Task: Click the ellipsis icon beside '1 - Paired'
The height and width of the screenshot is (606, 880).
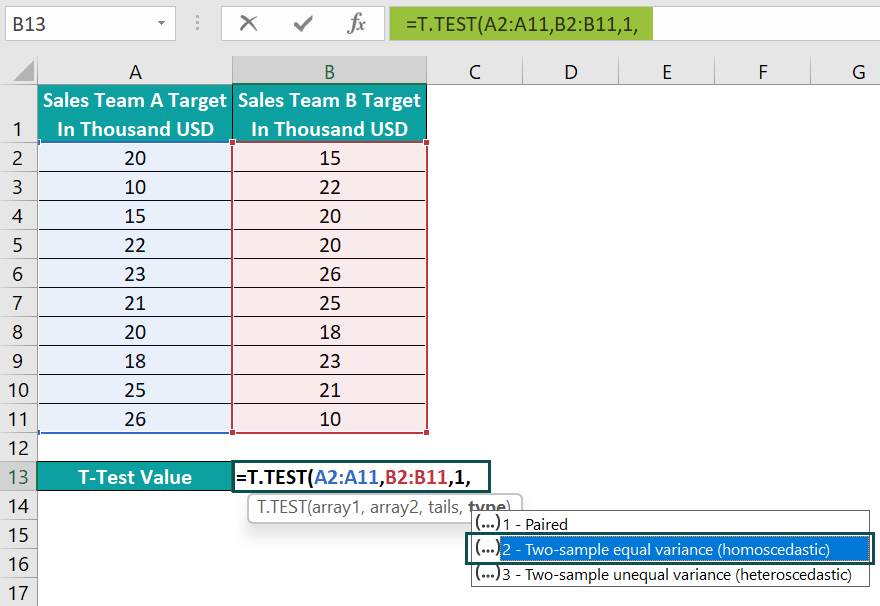Action: pos(489,524)
